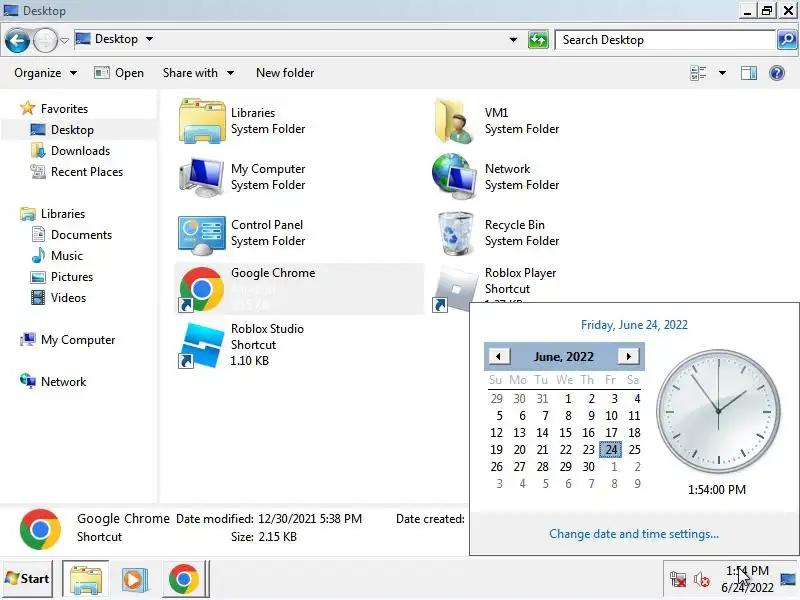Select June 1 in the calendar
800x600 pixels.
tap(567, 398)
